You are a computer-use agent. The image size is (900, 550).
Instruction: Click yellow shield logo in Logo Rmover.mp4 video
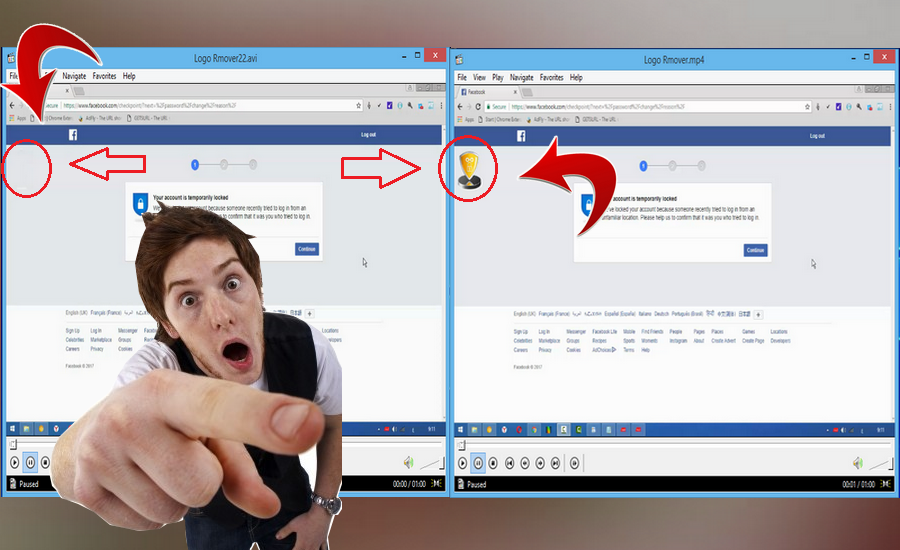(x=470, y=170)
